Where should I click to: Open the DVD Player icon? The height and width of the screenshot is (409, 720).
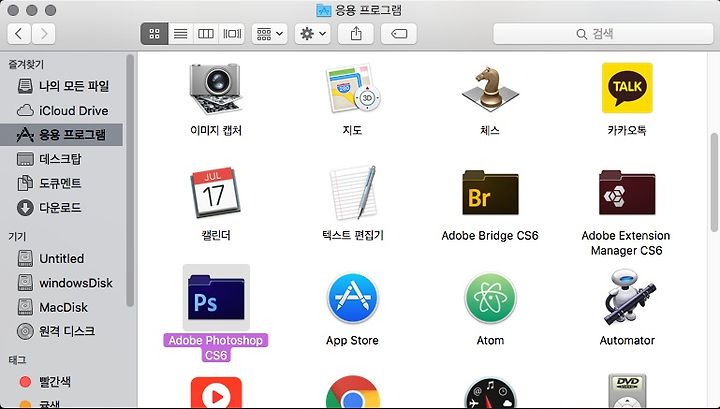click(627, 392)
